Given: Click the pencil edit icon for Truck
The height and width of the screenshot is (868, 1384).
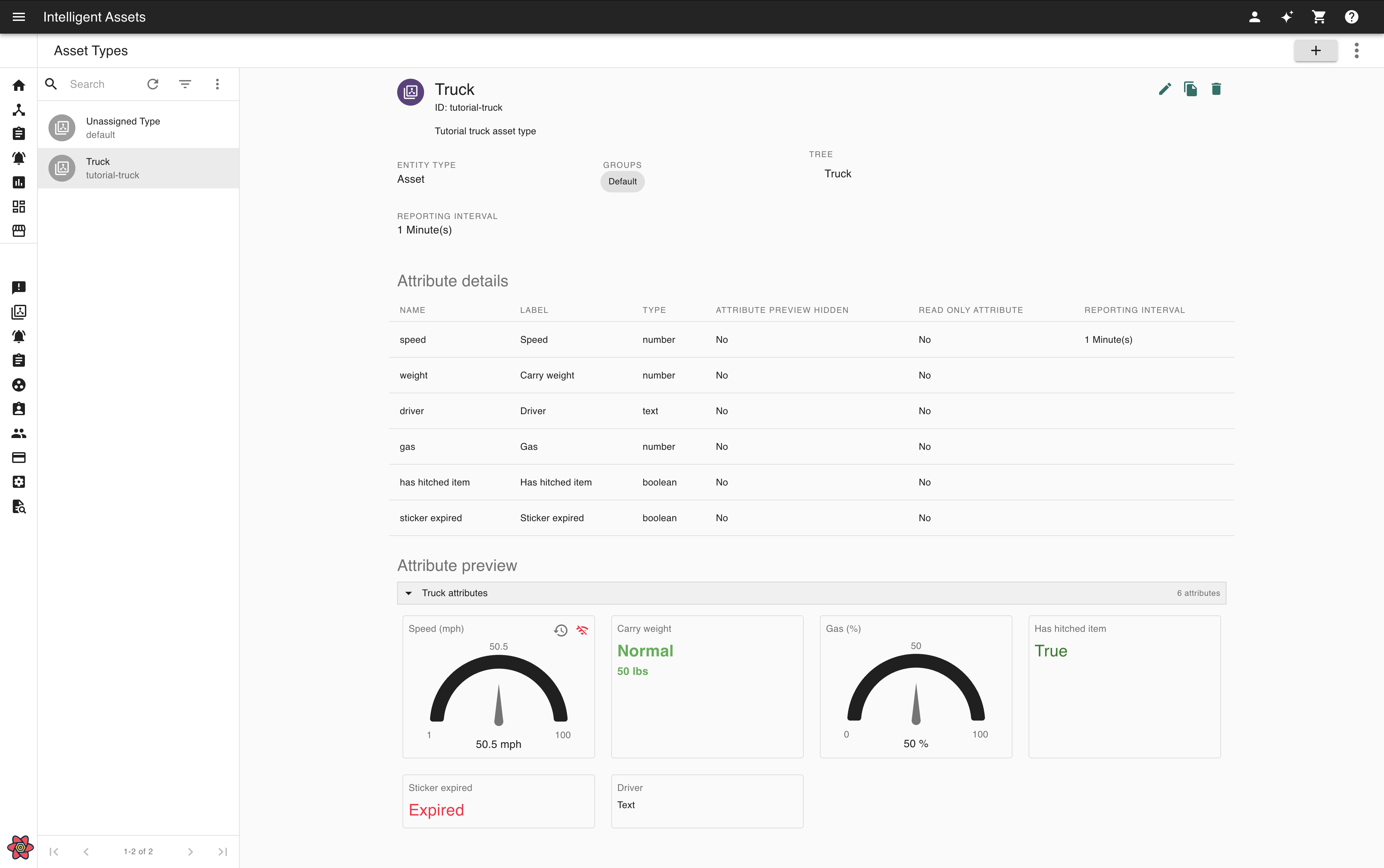Looking at the screenshot, I should click(1165, 89).
